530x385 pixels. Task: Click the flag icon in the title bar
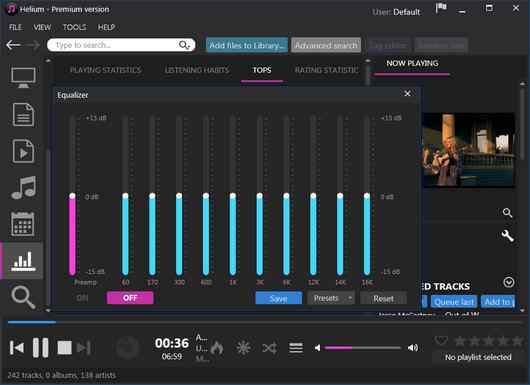441,8
